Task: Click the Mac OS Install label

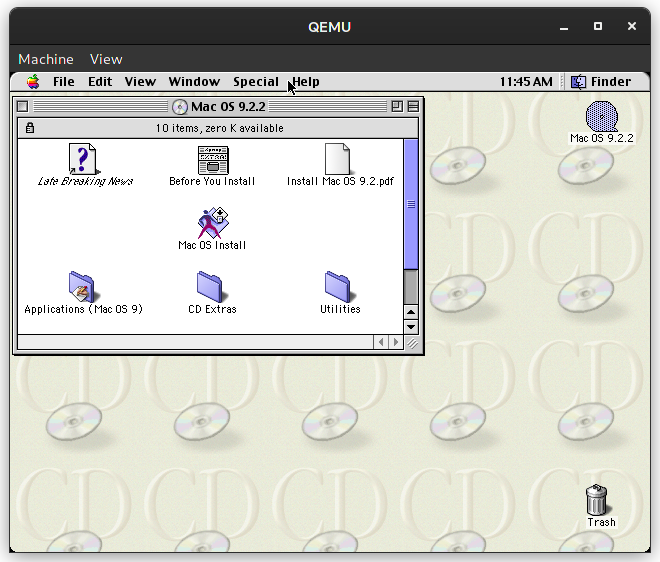Action: tap(212, 245)
